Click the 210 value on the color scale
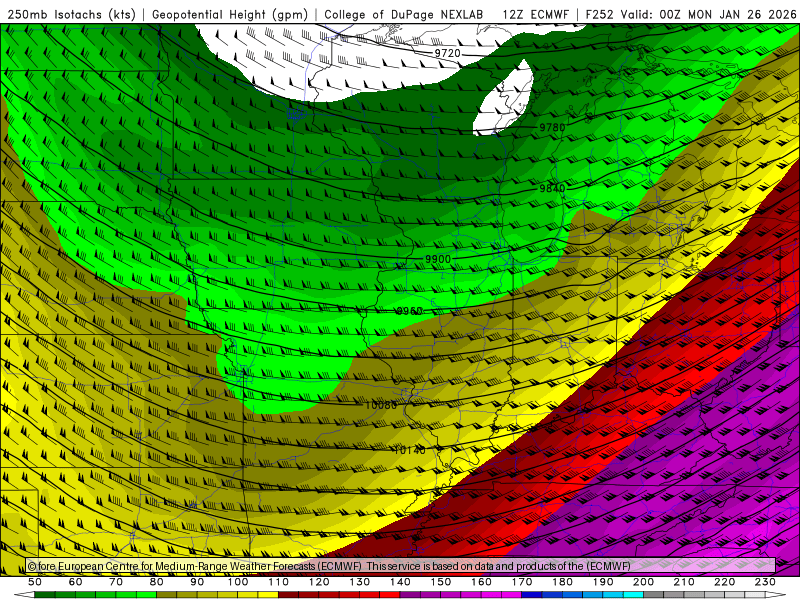The width and height of the screenshot is (800, 600). (684, 582)
